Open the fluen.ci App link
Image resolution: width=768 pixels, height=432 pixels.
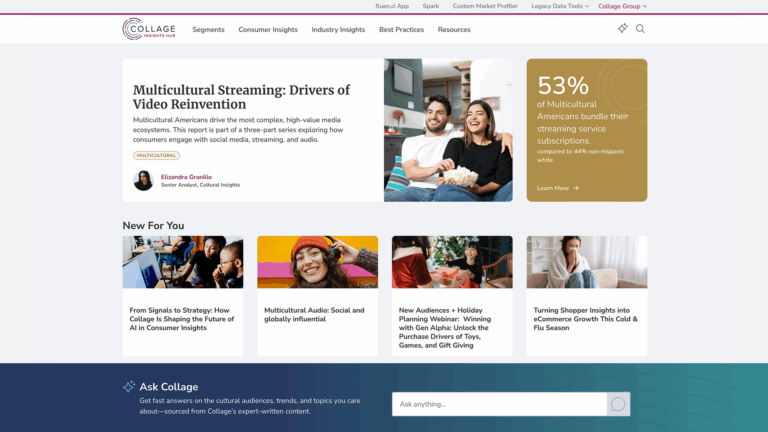coord(392,6)
